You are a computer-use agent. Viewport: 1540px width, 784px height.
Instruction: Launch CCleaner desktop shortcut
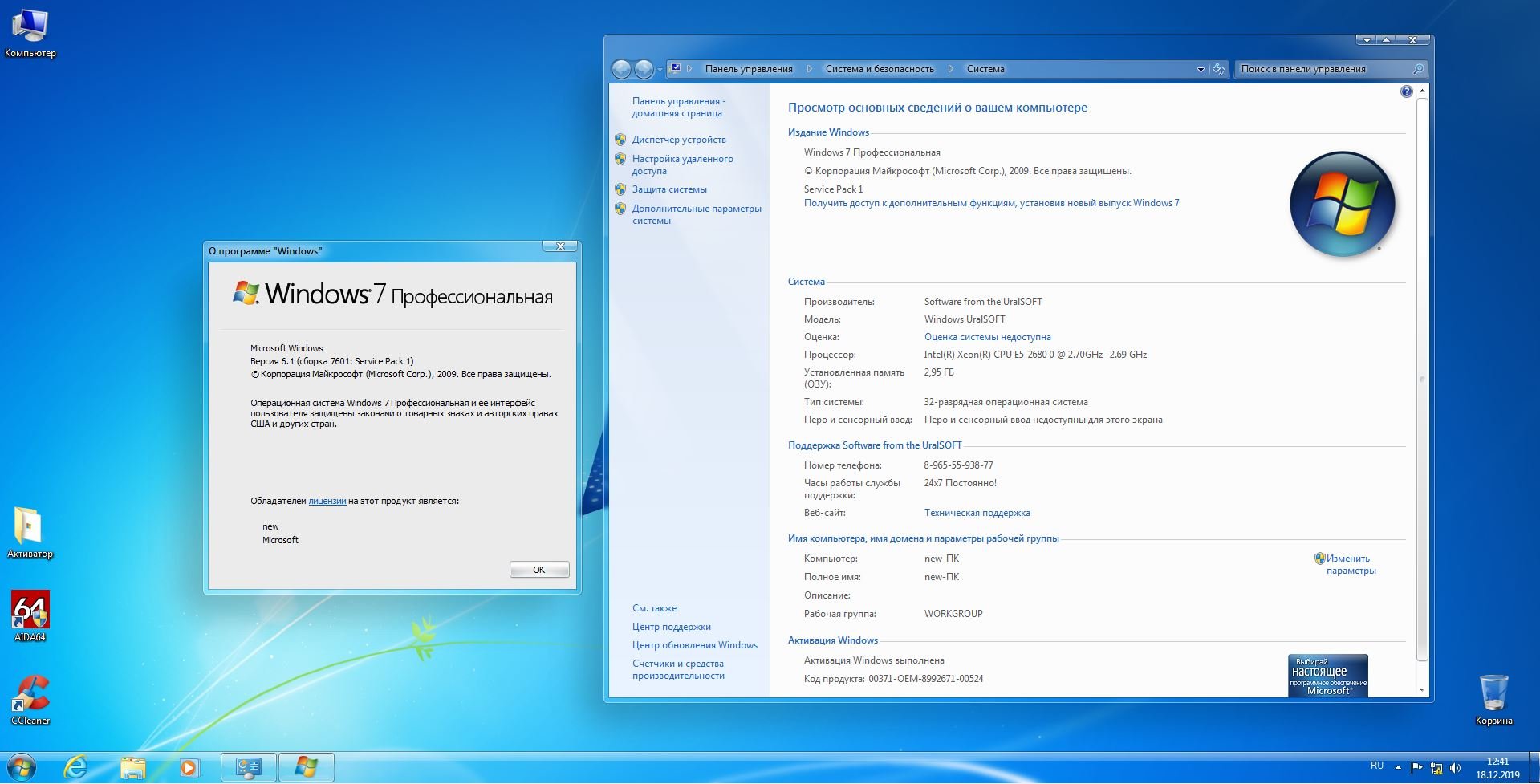pyautogui.click(x=30, y=700)
